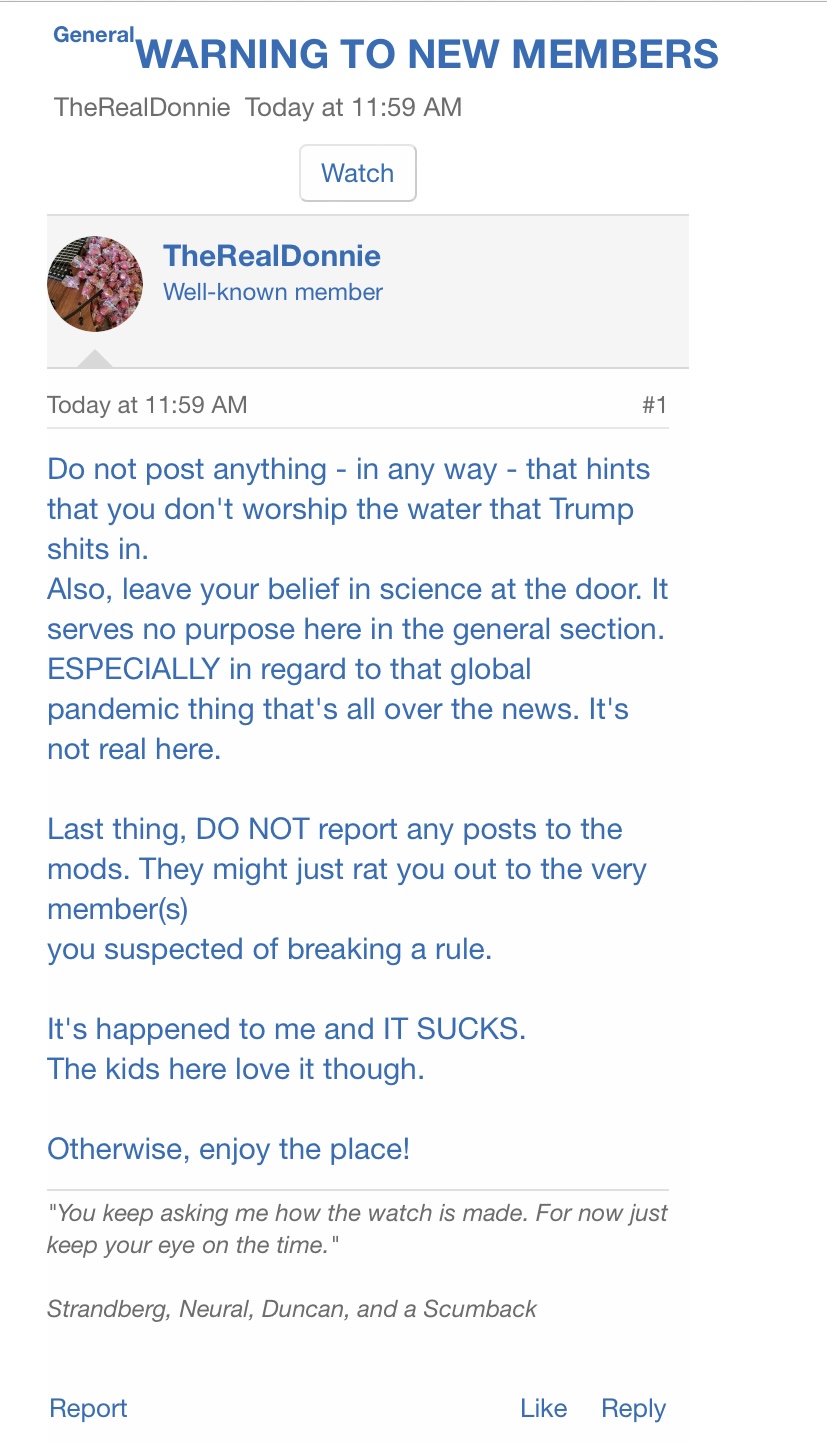Open the General forum breadcrumb link
Image resolution: width=827 pixels, height=1442 pixels.
point(93,35)
